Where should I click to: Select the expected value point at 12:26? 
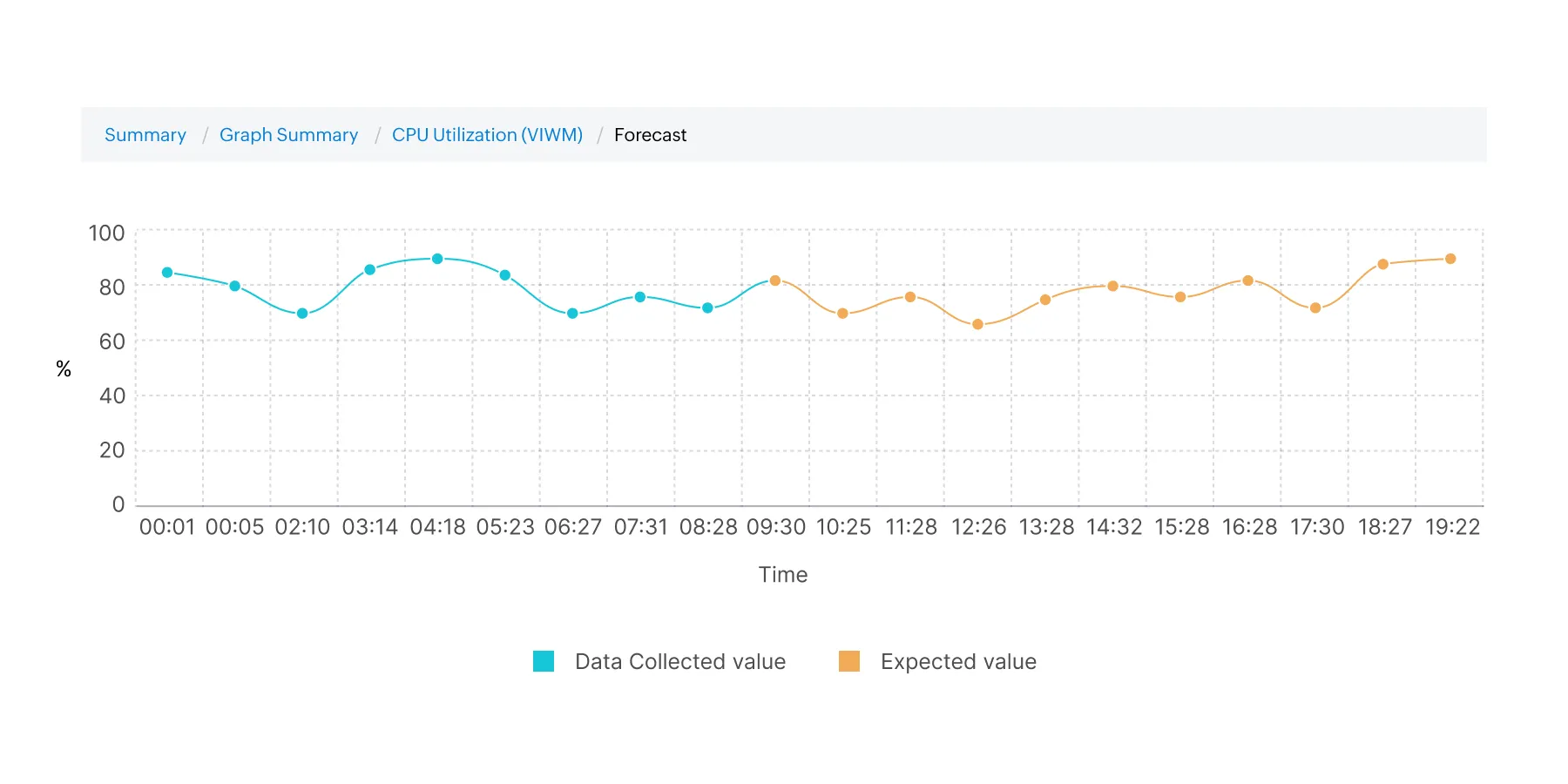tap(979, 324)
